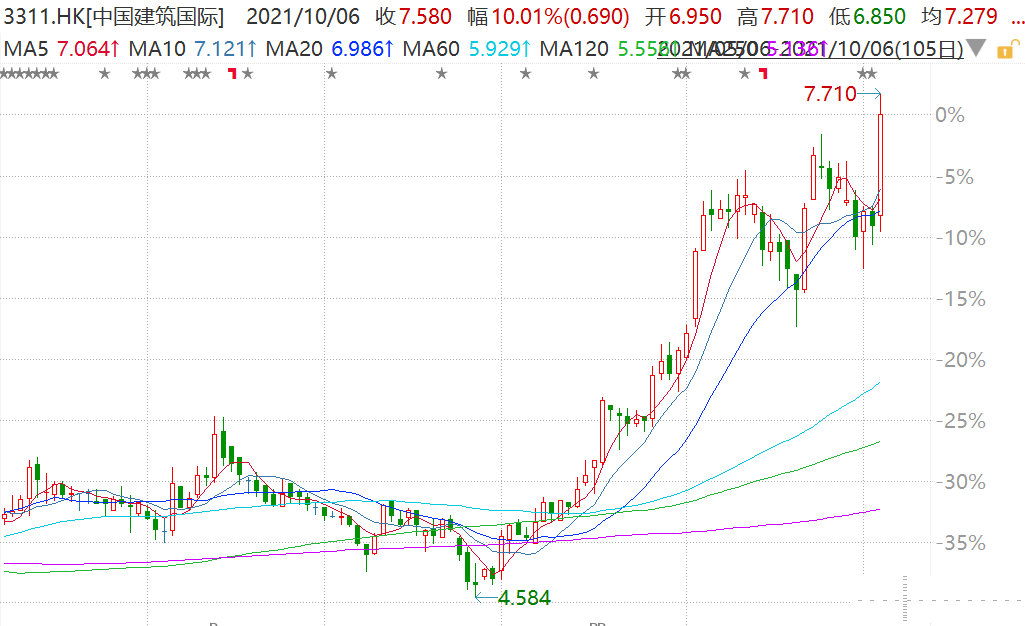
Task: Click the 均7.279 average price value
Action: [x=960, y=16]
